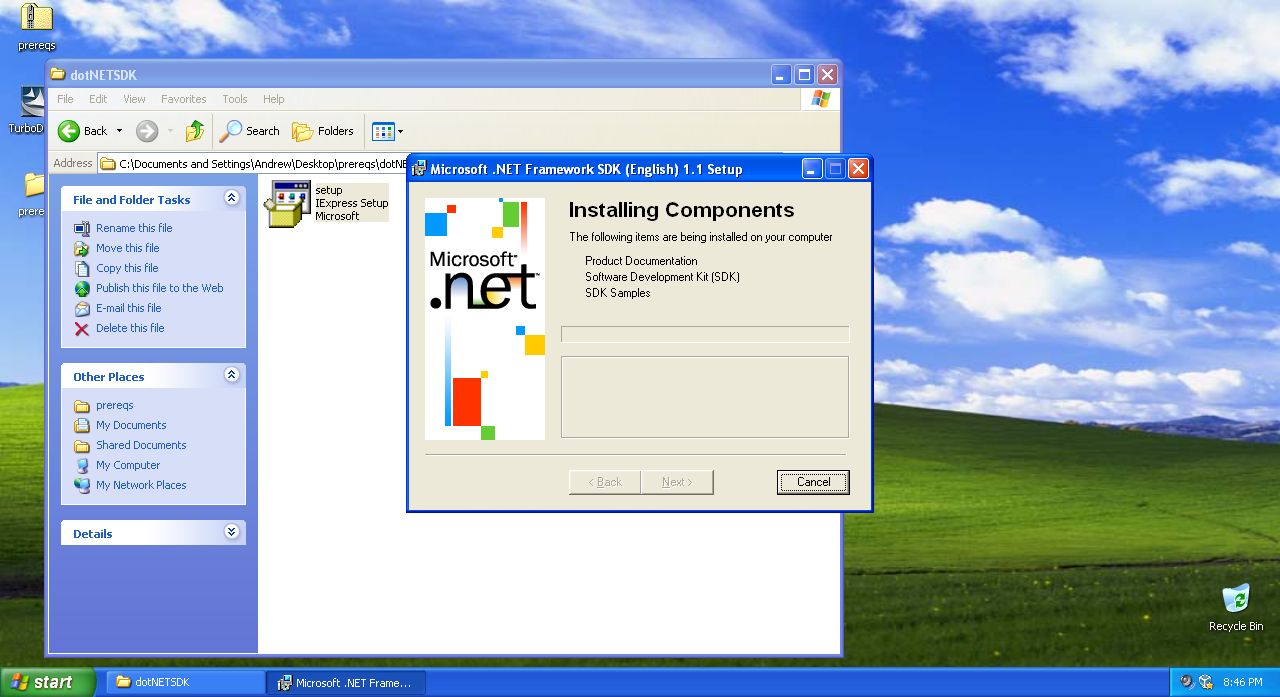
Task: Open My Documents in Other Places
Action: tap(131, 425)
